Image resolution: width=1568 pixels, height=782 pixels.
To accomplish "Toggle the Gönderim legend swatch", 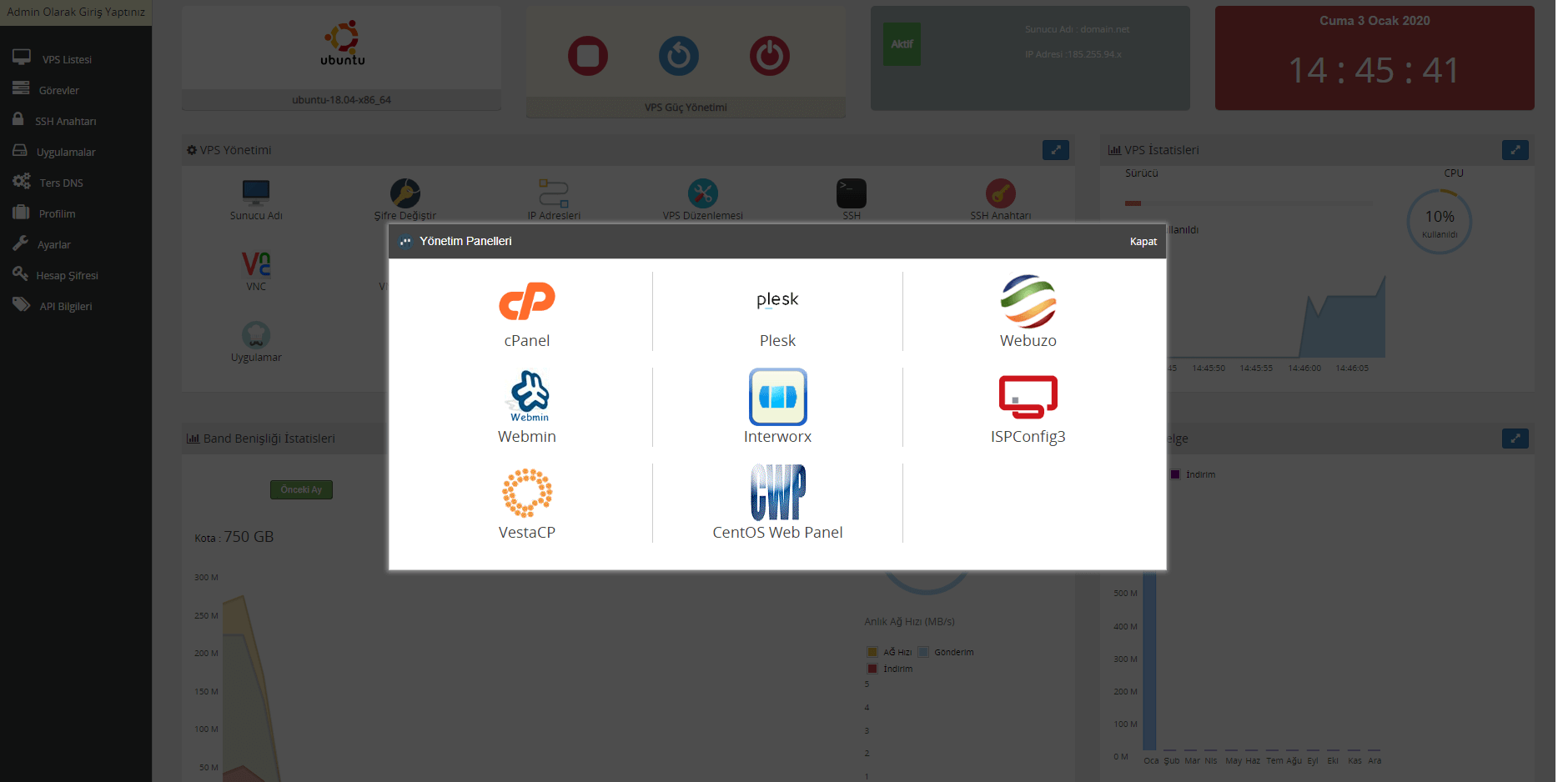I will tap(923, 652).
